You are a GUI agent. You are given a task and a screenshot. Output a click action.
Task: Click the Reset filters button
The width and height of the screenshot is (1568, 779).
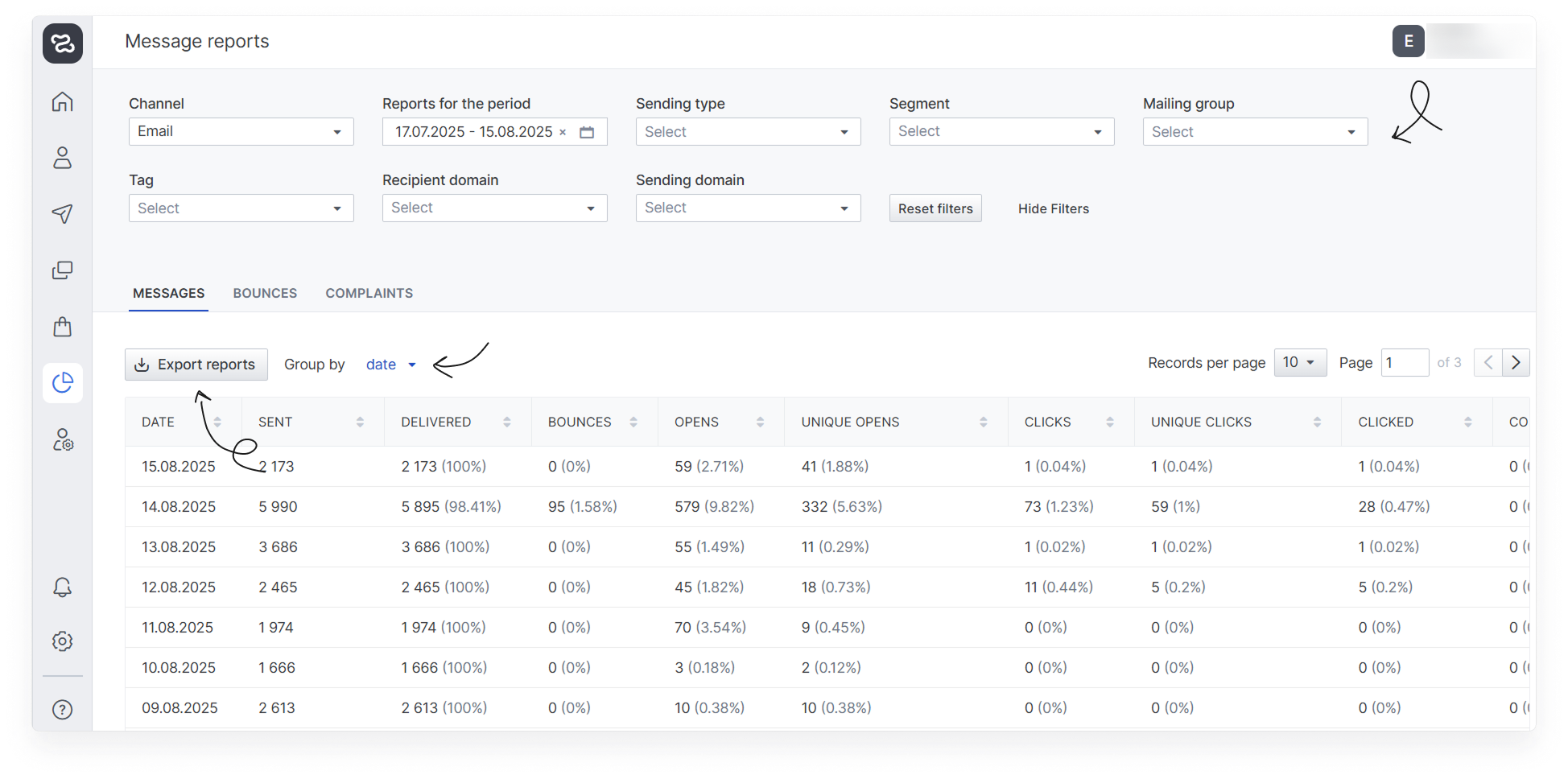click(x=935, y=208)
